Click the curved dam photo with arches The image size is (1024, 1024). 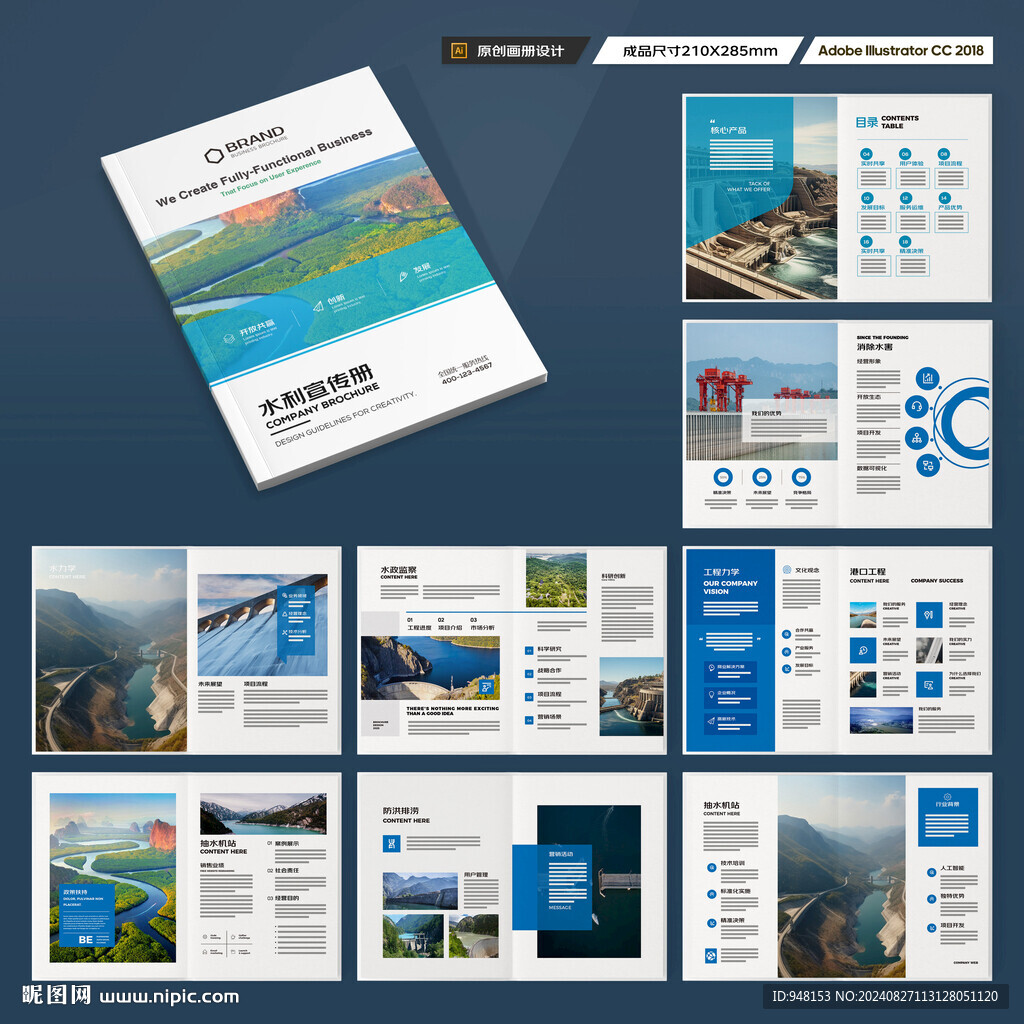pos(262,624)
